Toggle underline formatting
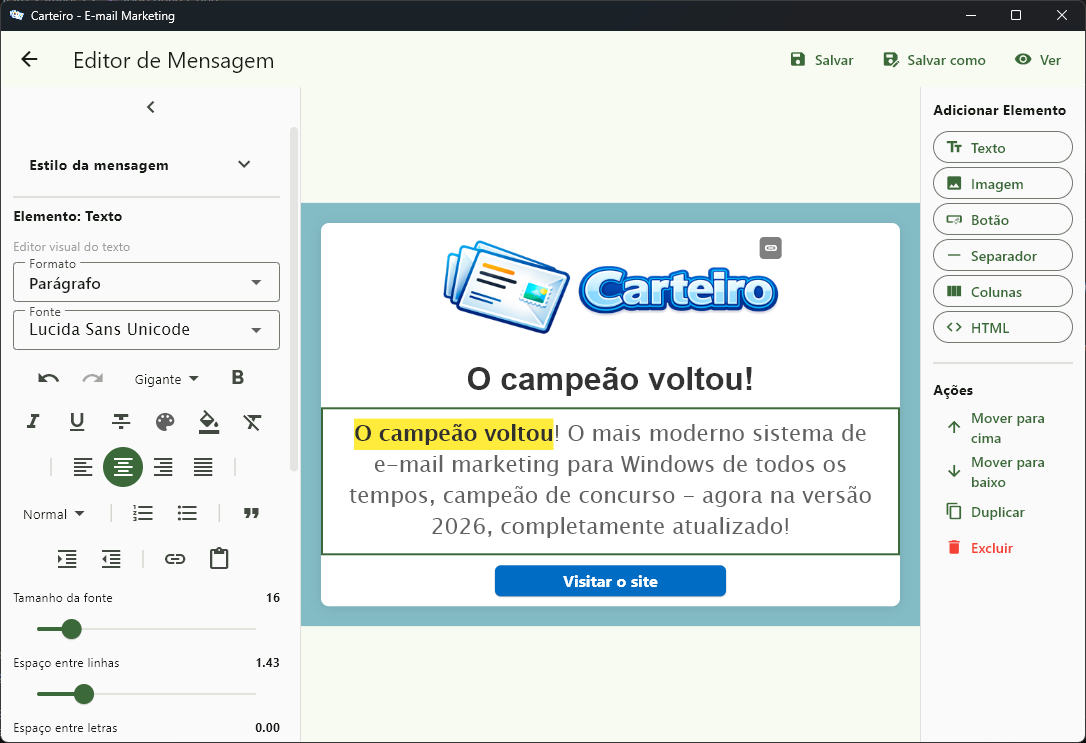Viewport: 1086px width, 743px height. (x=77, y=422)
